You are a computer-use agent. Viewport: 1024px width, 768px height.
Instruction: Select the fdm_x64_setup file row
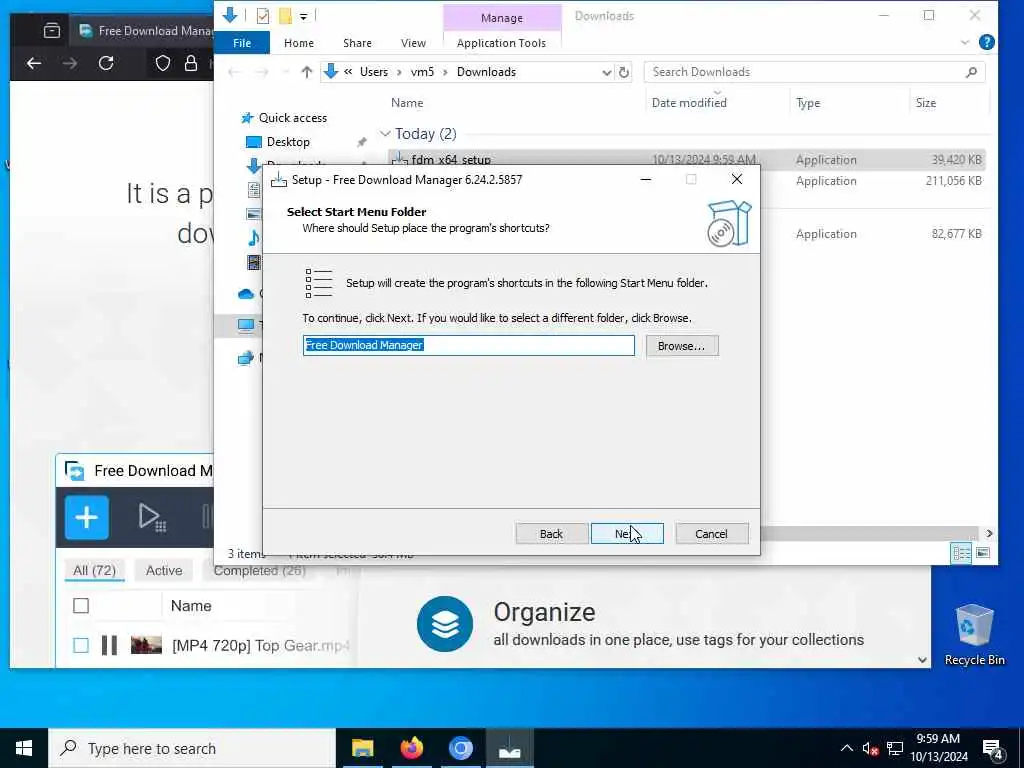686,159
